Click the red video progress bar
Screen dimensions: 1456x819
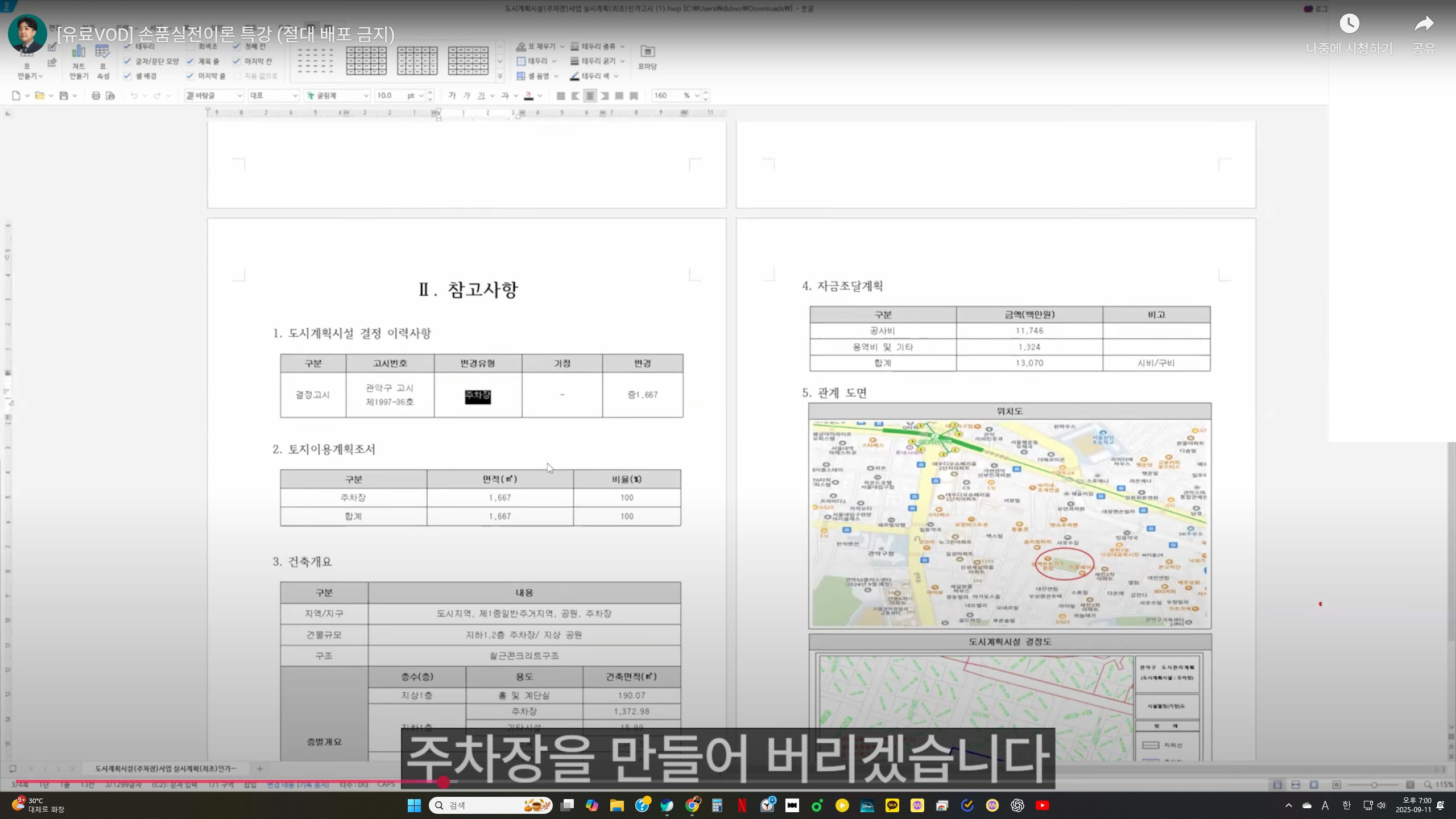click(227, 782)
